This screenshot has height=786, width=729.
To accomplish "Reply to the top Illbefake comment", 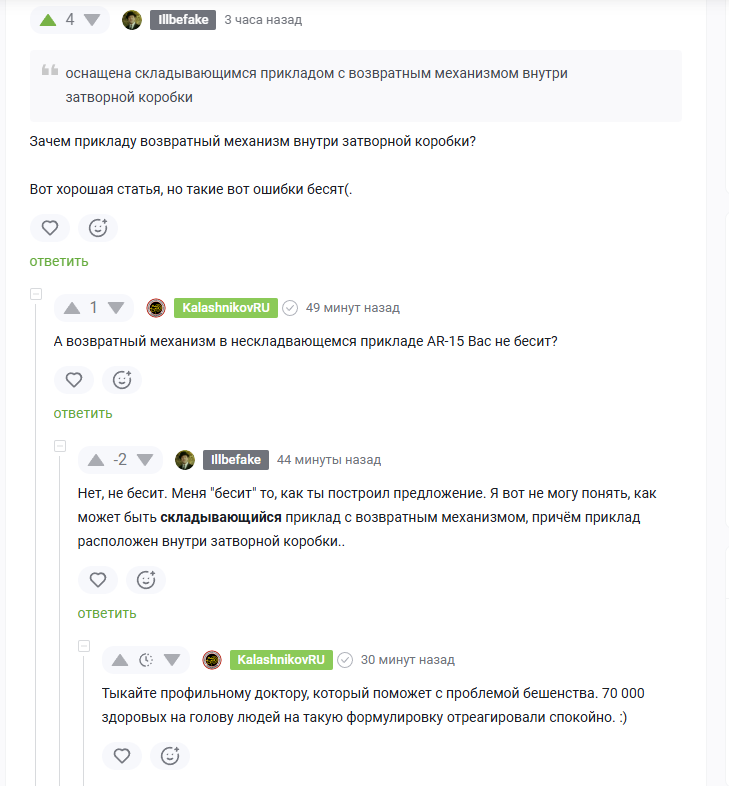I will [x=59, y=261].
